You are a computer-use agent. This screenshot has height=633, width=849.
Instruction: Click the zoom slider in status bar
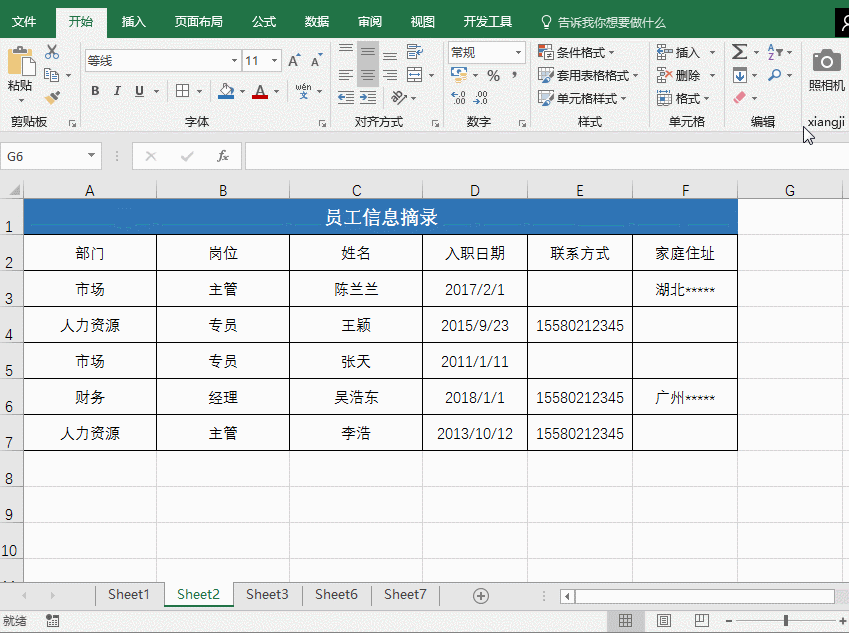pyautogui.click(x=786, y=621)
